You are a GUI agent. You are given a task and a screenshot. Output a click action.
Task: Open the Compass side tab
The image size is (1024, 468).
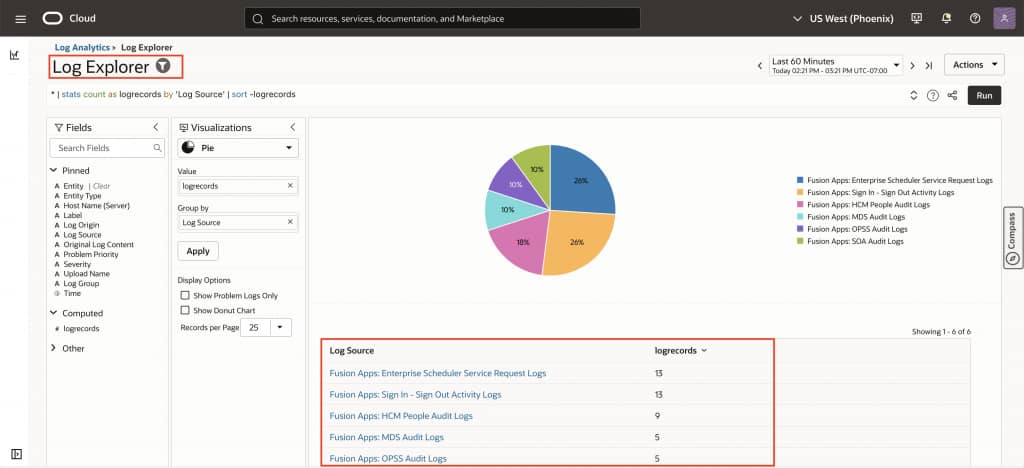tap(1012, 238)
